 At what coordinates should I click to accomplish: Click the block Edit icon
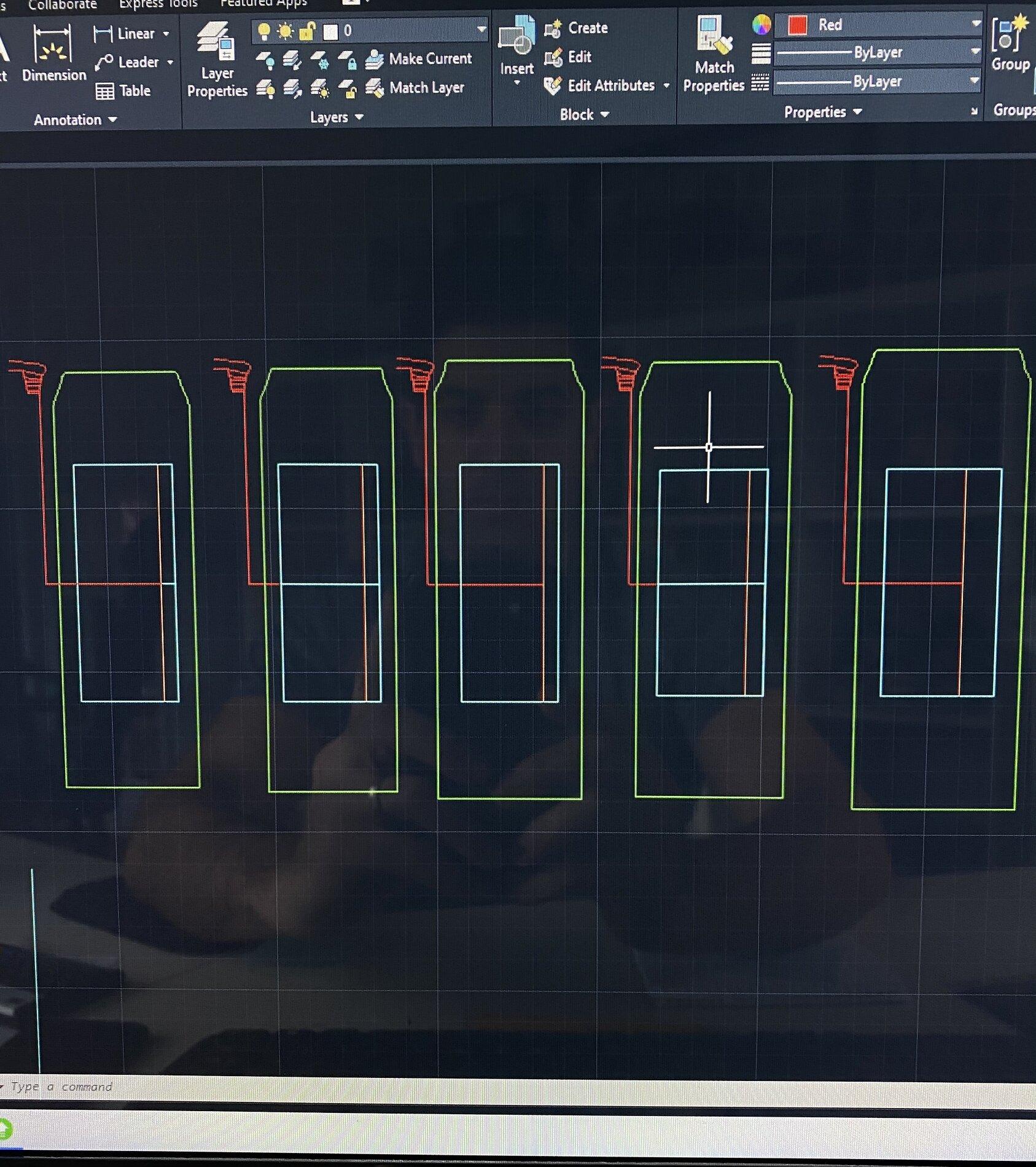click(553, 57)
